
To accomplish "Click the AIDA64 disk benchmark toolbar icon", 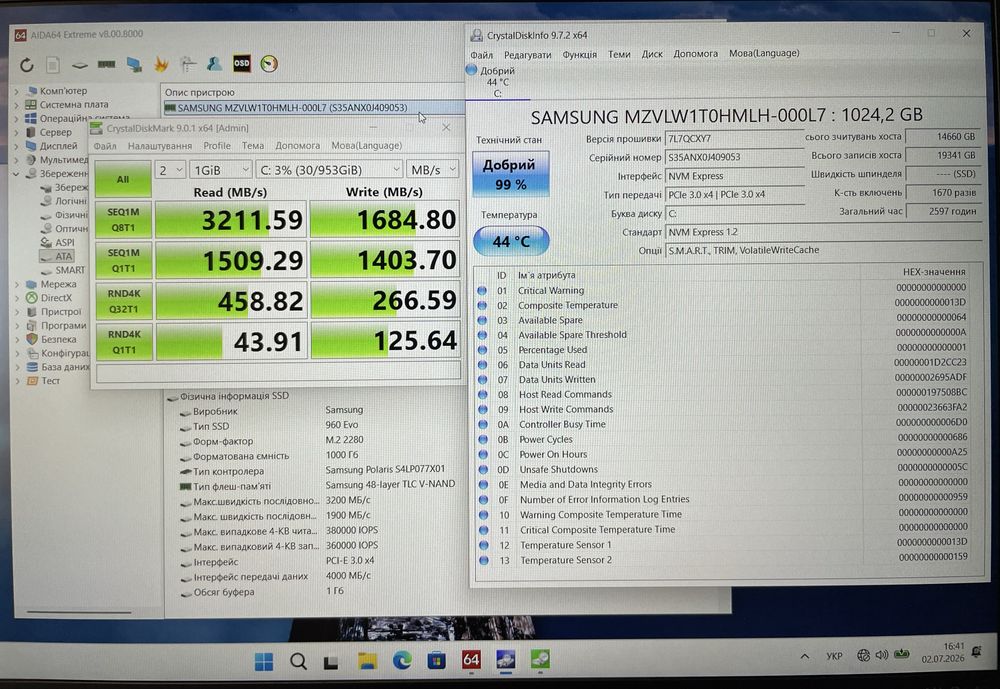I will click(x=80, y=65).
